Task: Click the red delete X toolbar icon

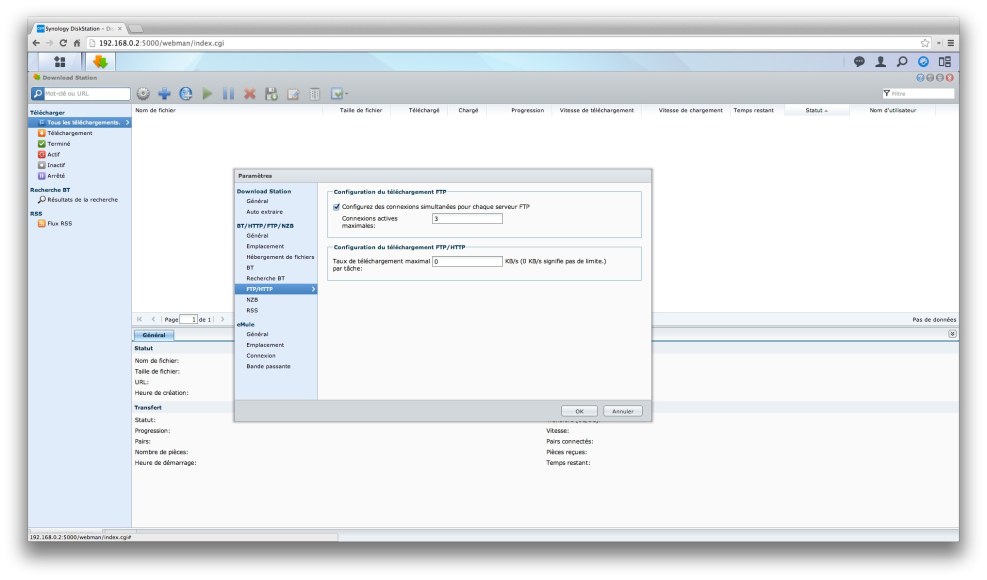Action: pyautogui.click(x=249, y=93)
